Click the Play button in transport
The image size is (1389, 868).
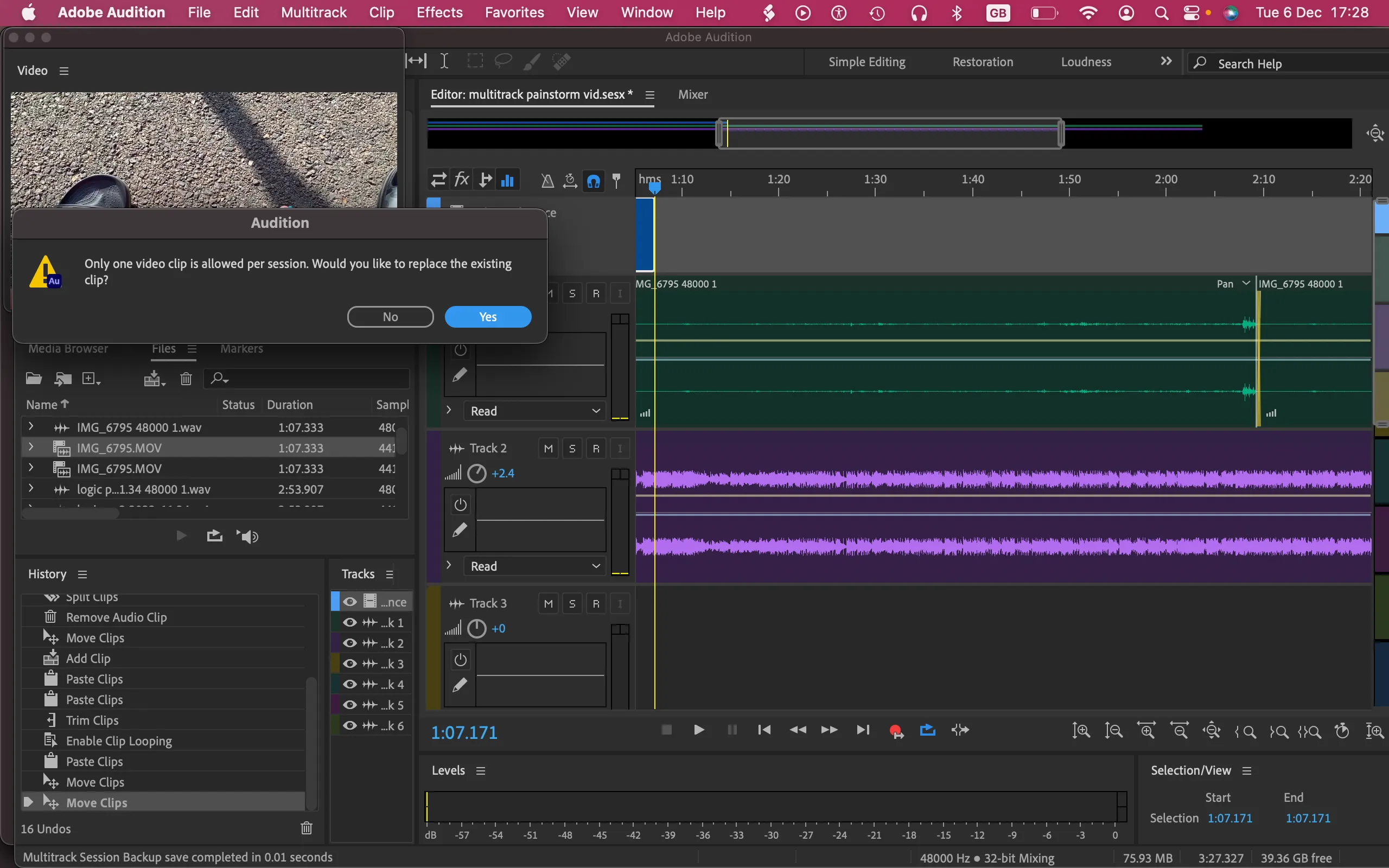point(698,730)
